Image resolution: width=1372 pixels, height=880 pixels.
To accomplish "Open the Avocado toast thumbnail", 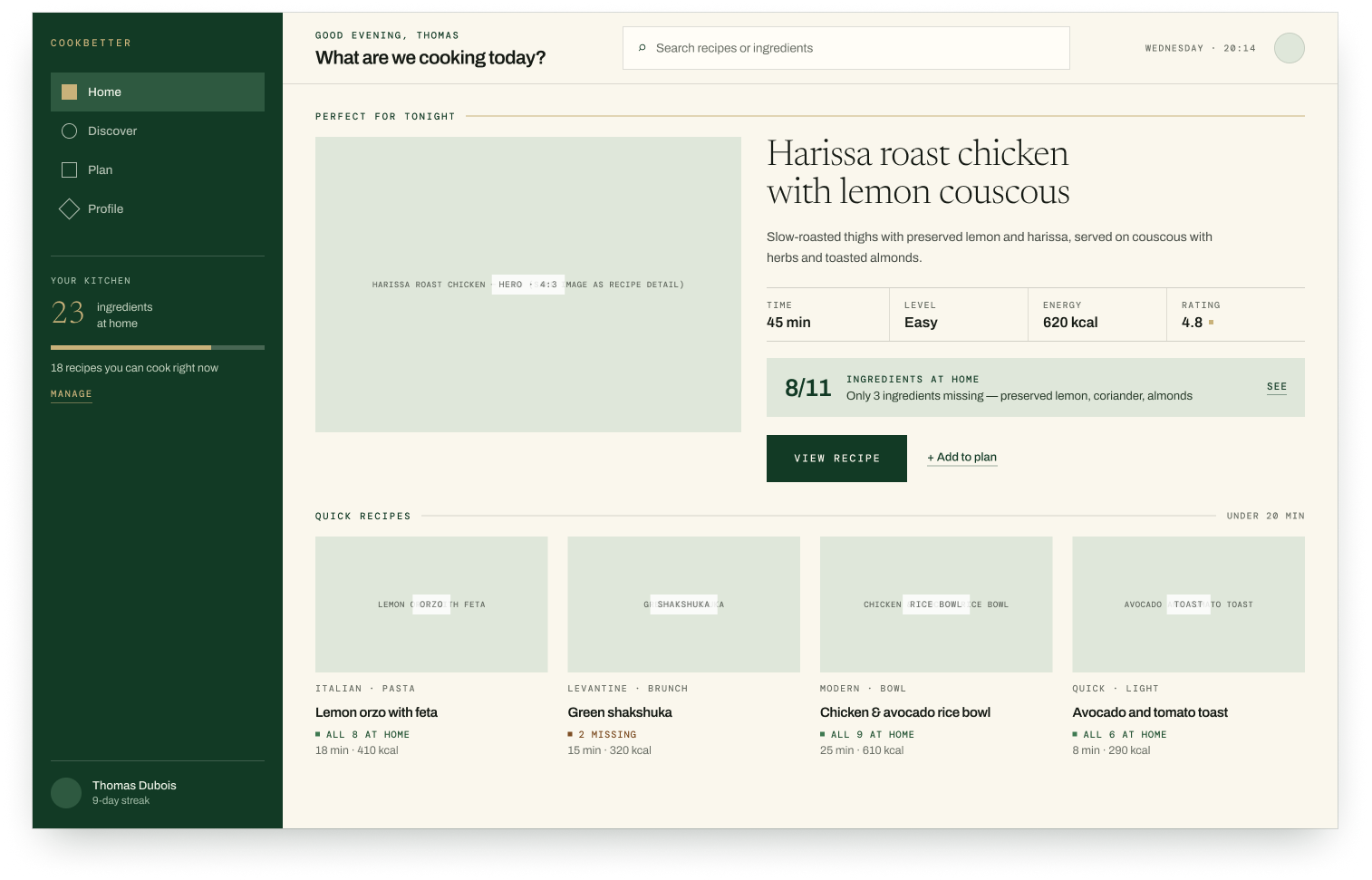I will (1189, 604).
